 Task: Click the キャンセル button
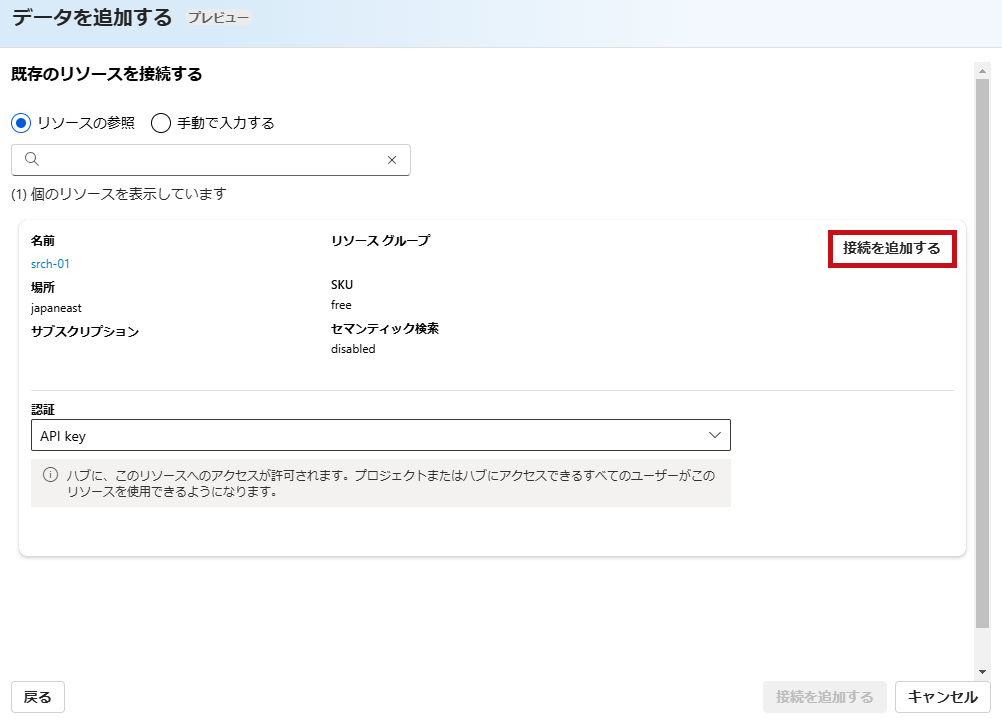942,697
